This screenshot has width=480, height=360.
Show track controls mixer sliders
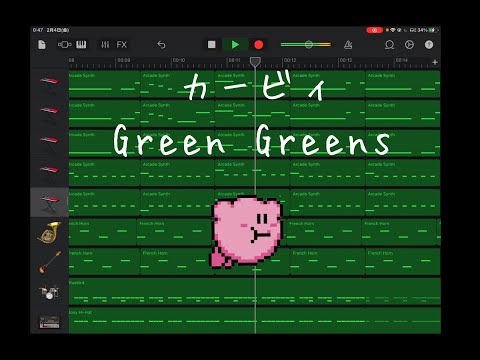pos(105,45)
